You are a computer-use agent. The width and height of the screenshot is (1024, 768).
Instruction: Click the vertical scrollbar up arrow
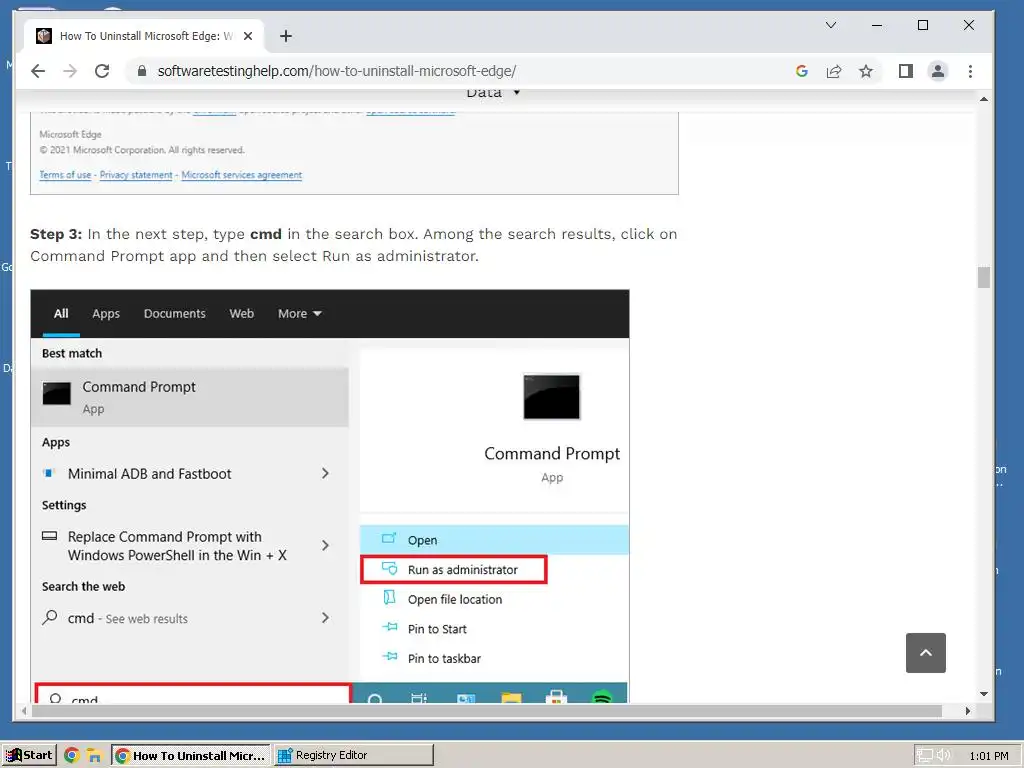coord(984,99)
